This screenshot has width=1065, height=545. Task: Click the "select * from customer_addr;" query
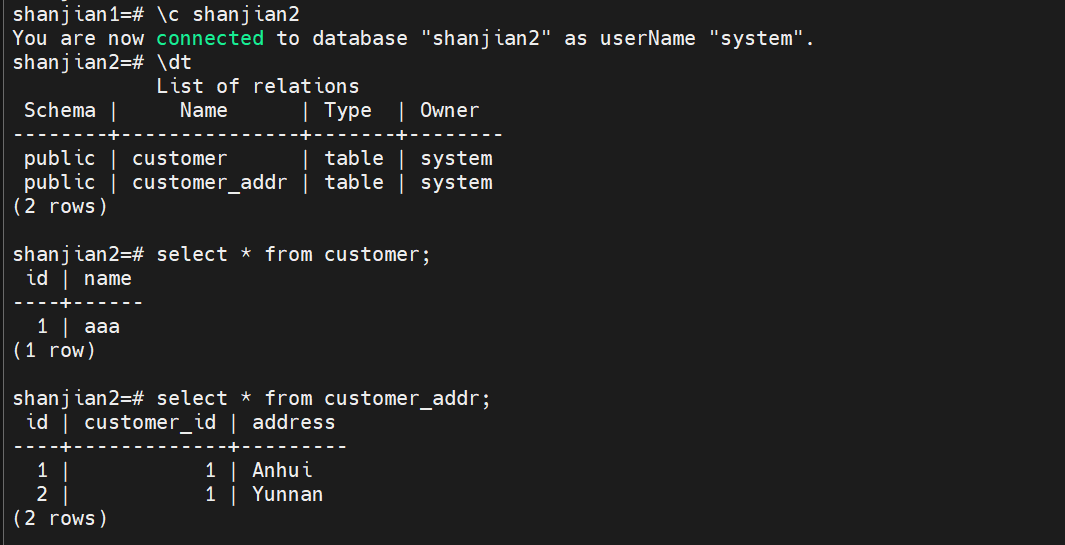coord(323,398)
